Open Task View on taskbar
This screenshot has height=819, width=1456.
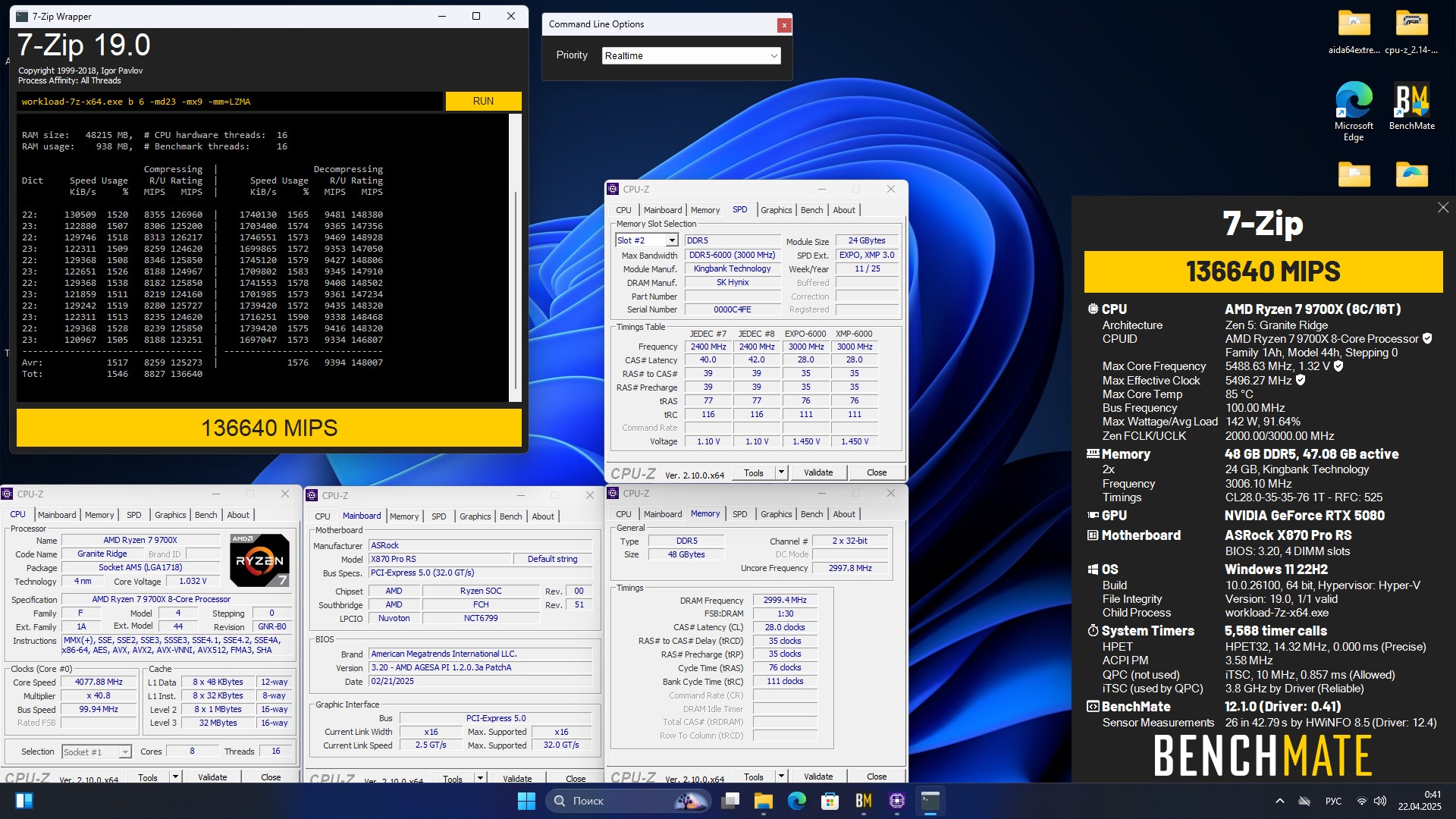[x=731, y=801]
